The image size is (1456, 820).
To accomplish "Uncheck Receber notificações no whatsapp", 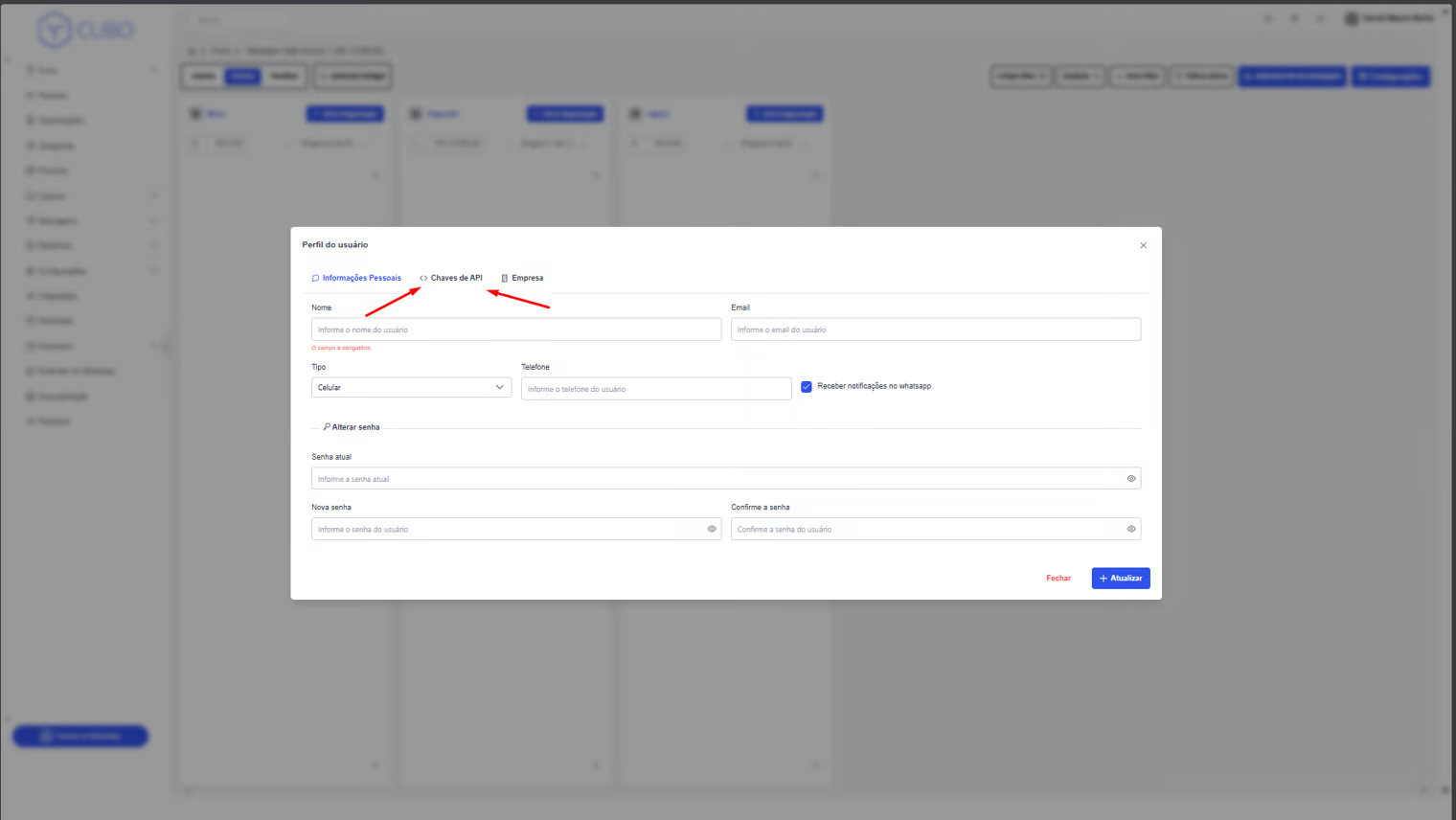I will point(807,387).
